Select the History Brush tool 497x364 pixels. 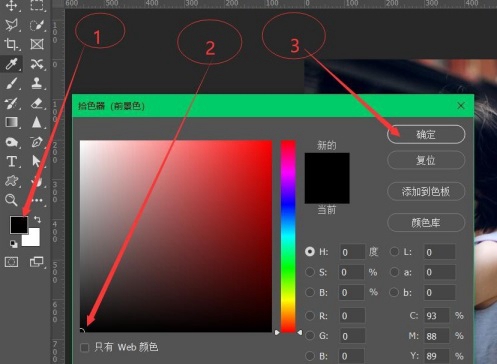click(11, 103)
